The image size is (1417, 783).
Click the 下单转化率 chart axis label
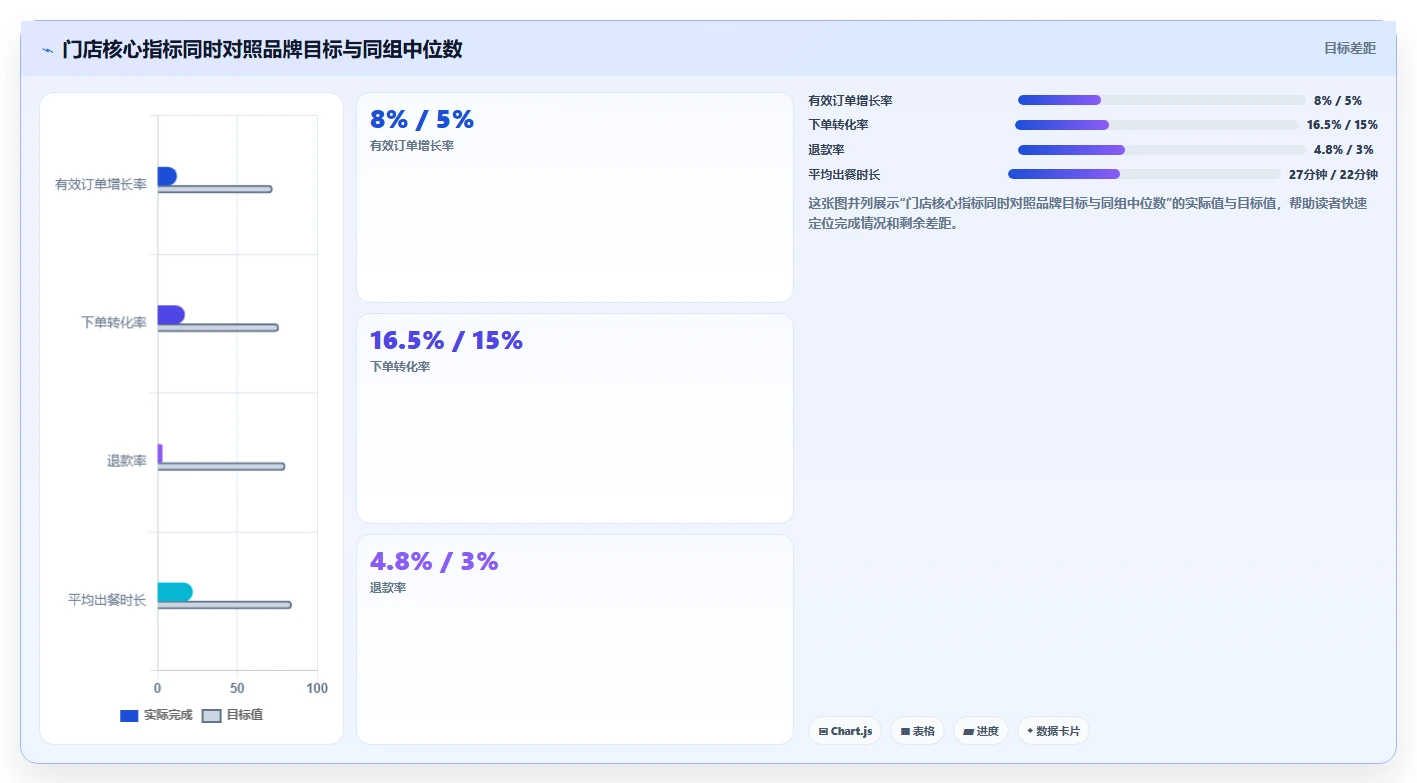tap(114, 322)
